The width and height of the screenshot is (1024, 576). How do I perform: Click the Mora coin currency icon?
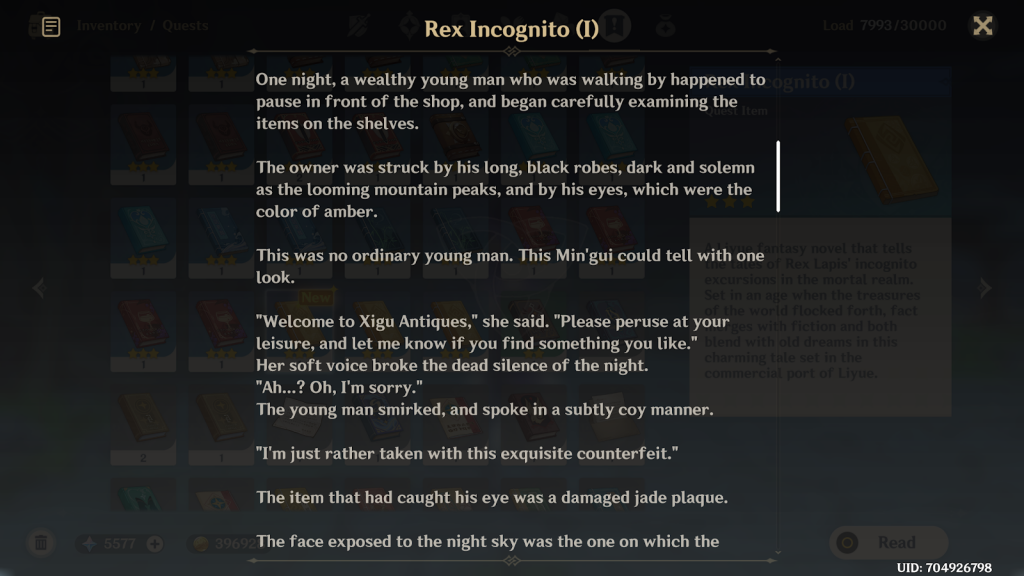click(201, 543)
